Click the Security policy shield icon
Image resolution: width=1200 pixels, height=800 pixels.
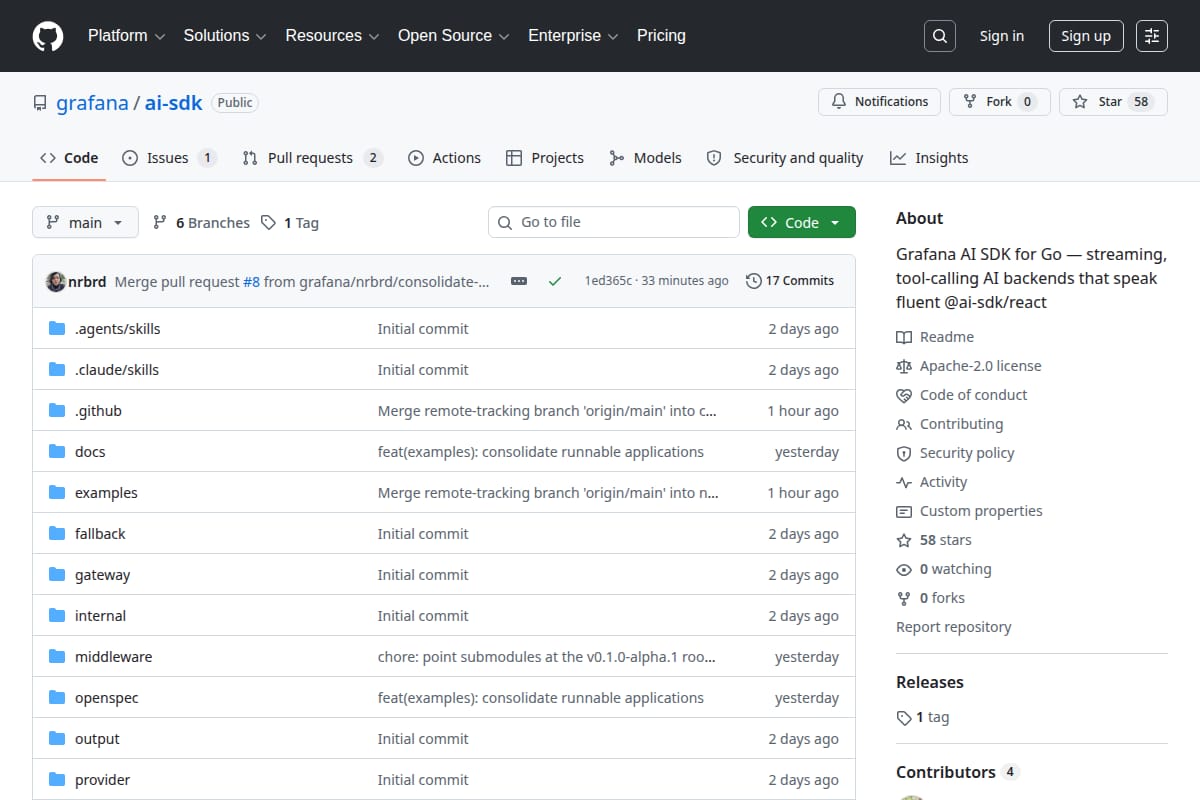pos(904,453)
